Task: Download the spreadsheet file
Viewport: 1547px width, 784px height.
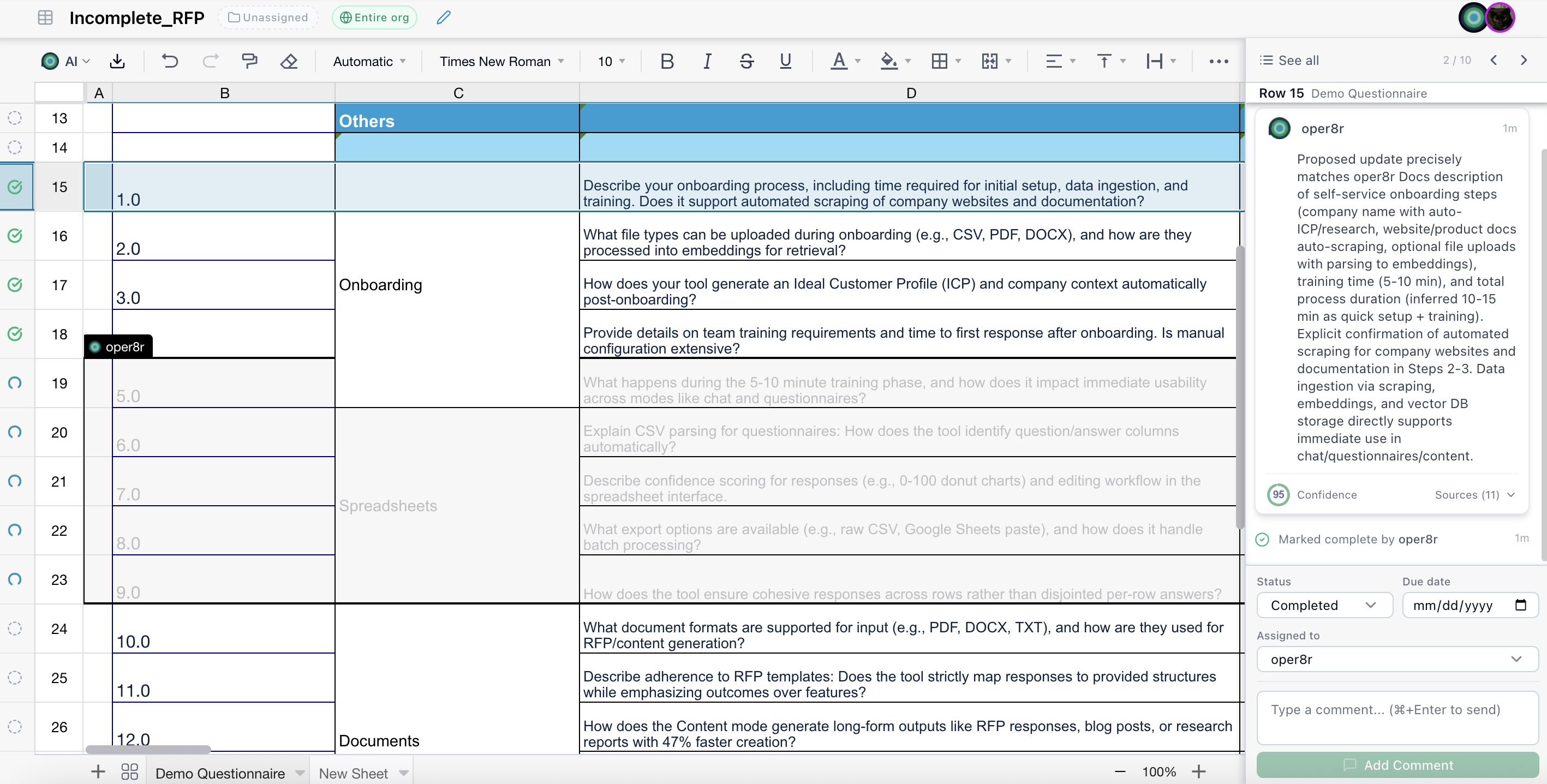Action: (117, 61)
